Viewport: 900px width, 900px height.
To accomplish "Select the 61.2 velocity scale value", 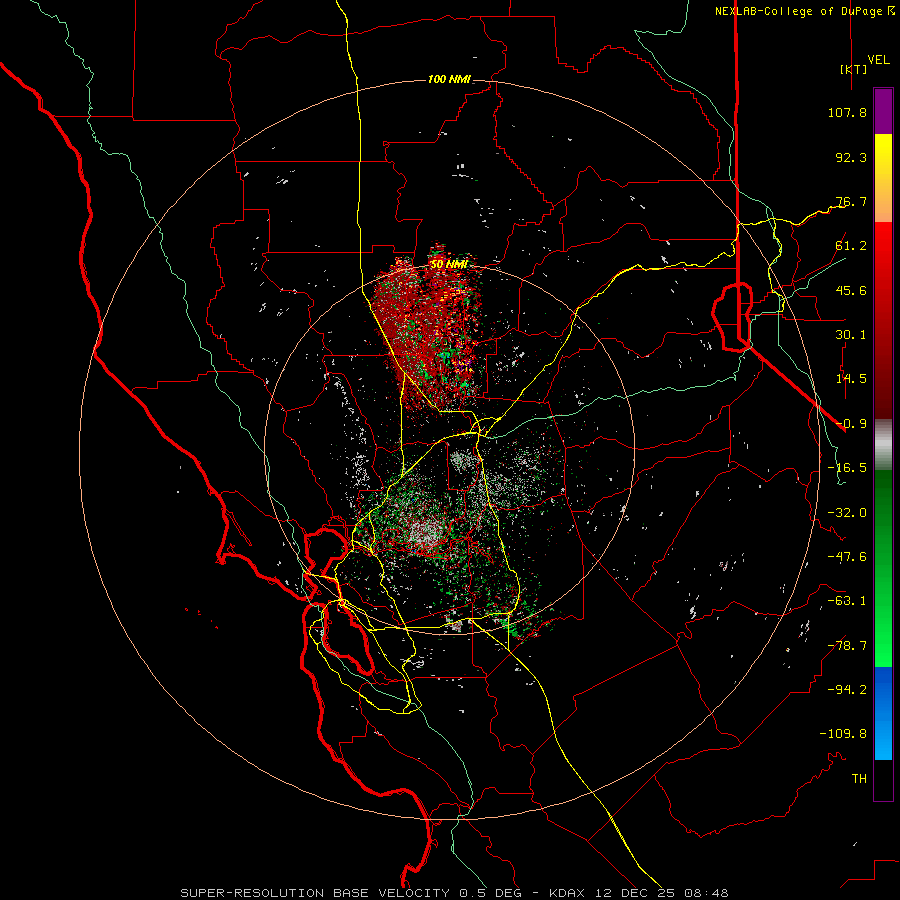I will [851, 246].
